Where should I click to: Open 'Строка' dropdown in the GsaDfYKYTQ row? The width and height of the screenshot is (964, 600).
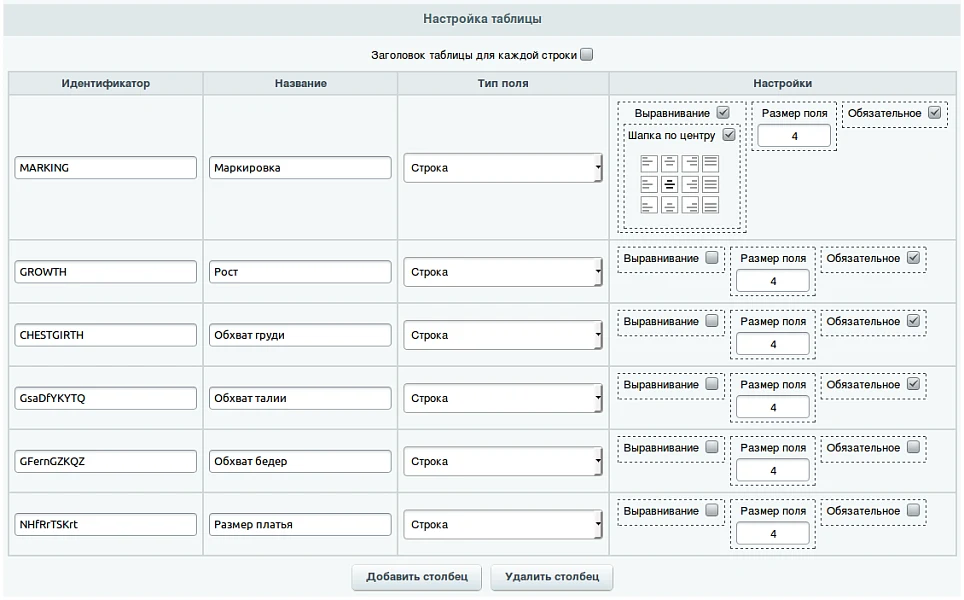pyautogui.click(x=503, y=398)
